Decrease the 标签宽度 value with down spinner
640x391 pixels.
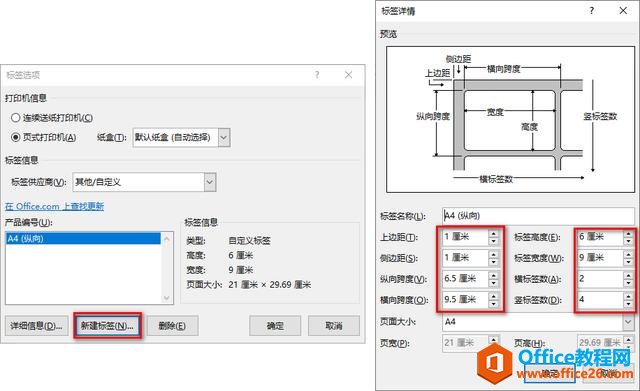pyautogui.click(x=629, y=262)
